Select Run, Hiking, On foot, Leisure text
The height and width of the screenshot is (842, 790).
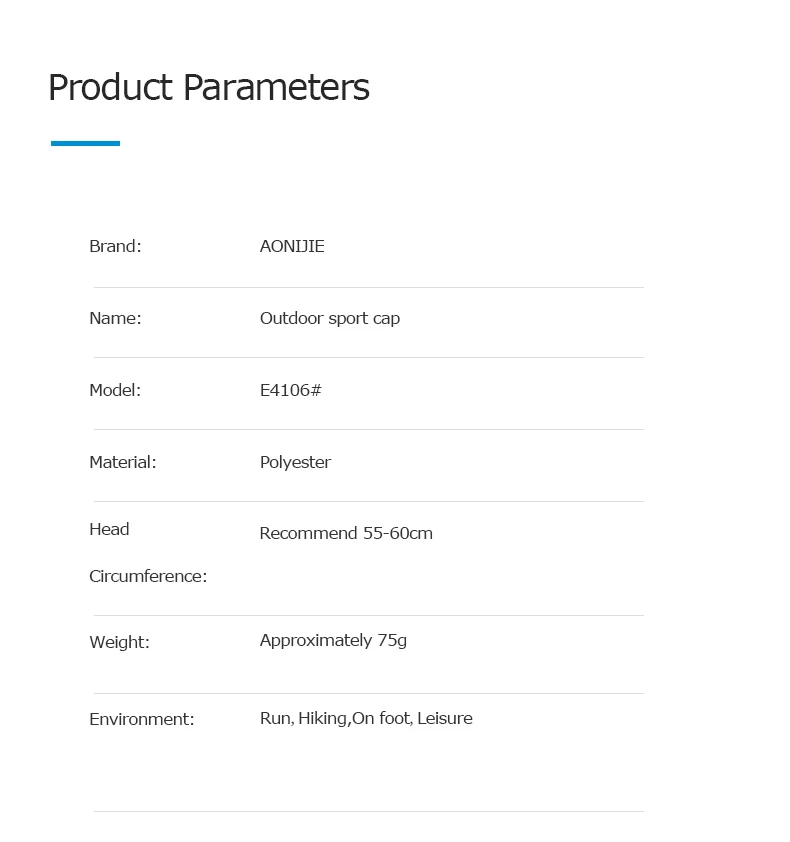point(366,718)
